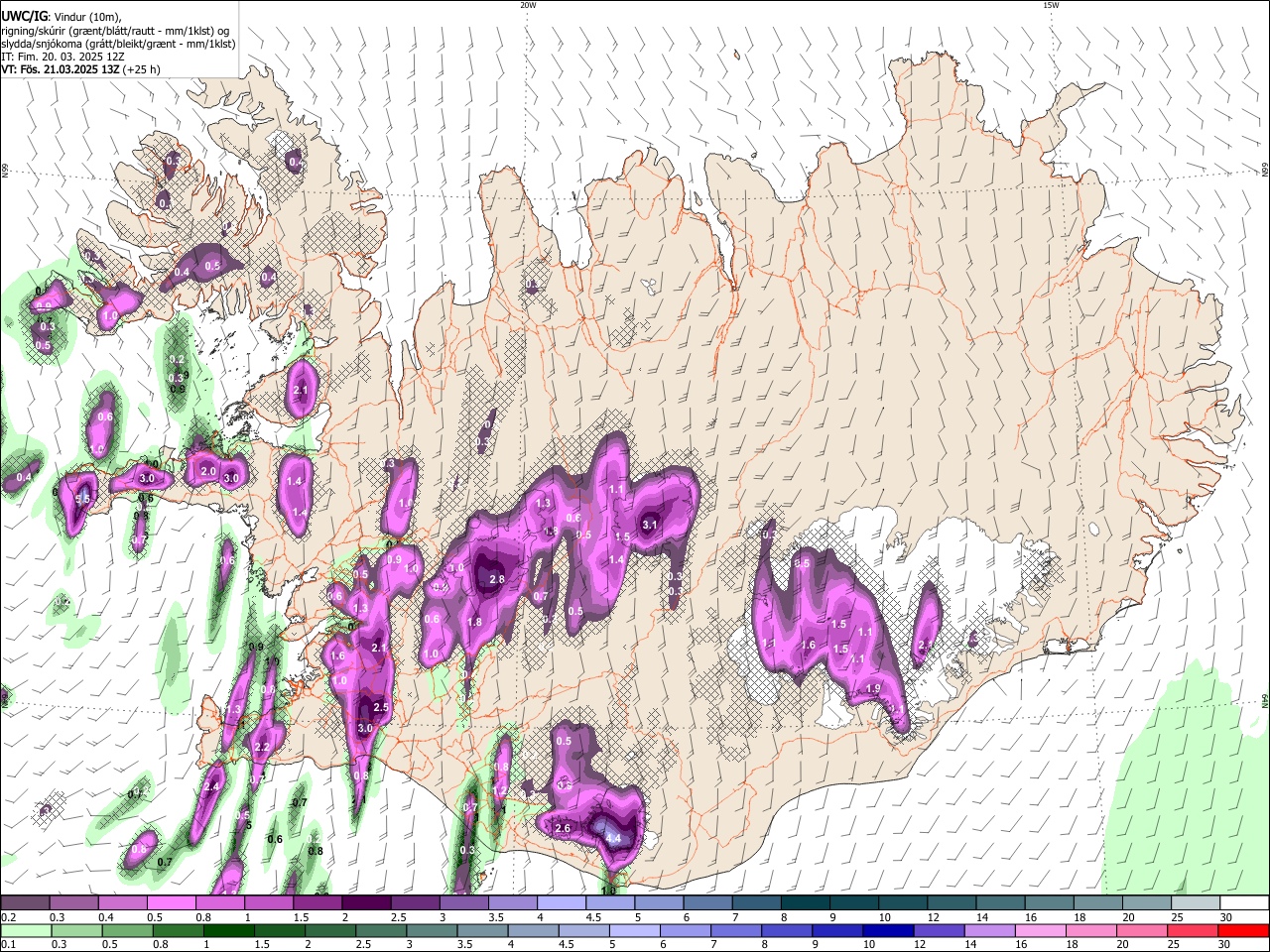Click the 2.6 precipitation value near the south coast
Viewport: 1270px width, 952px height.
click(563, 828)
